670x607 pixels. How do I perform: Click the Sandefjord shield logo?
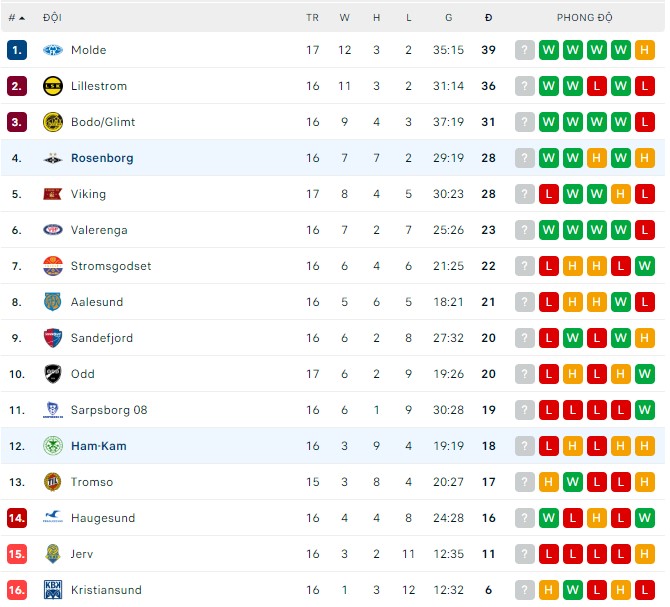53,338
